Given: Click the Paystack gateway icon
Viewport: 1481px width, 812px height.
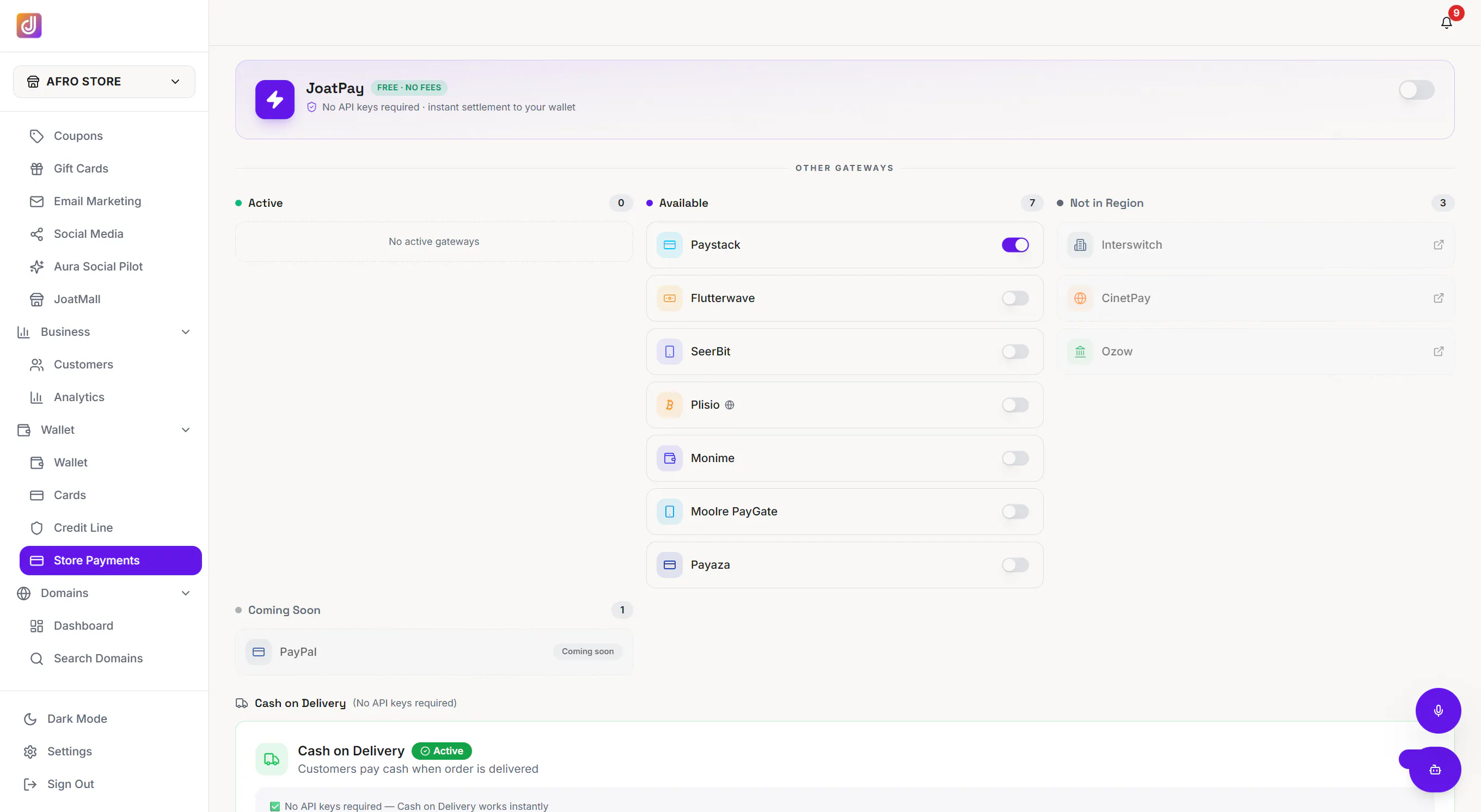Looking at the screenshot, I should (x=669, y=245).
